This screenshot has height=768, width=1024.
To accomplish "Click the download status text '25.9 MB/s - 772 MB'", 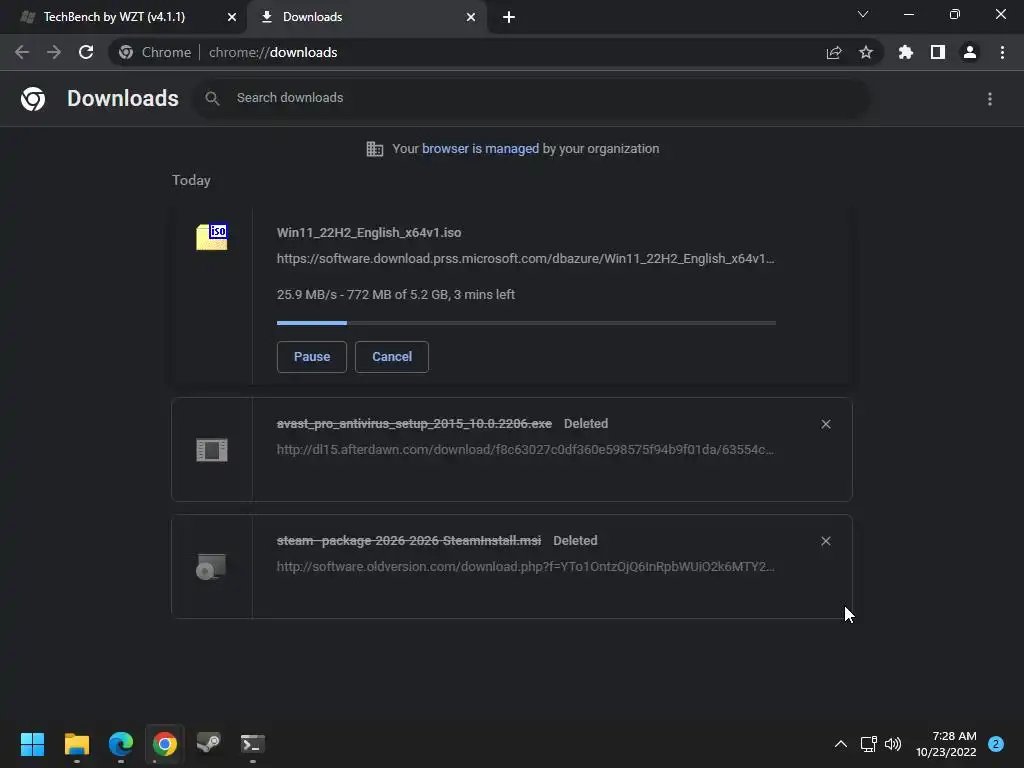I will click(396, 295).
